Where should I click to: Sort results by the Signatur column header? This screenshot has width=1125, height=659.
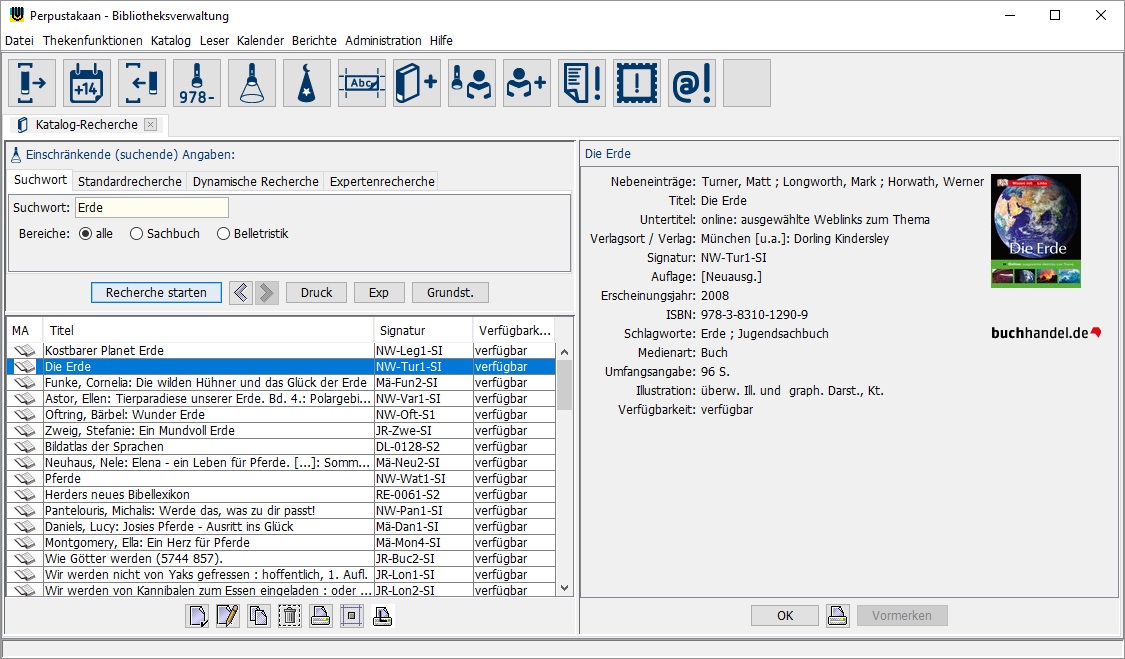click(421, 330)
